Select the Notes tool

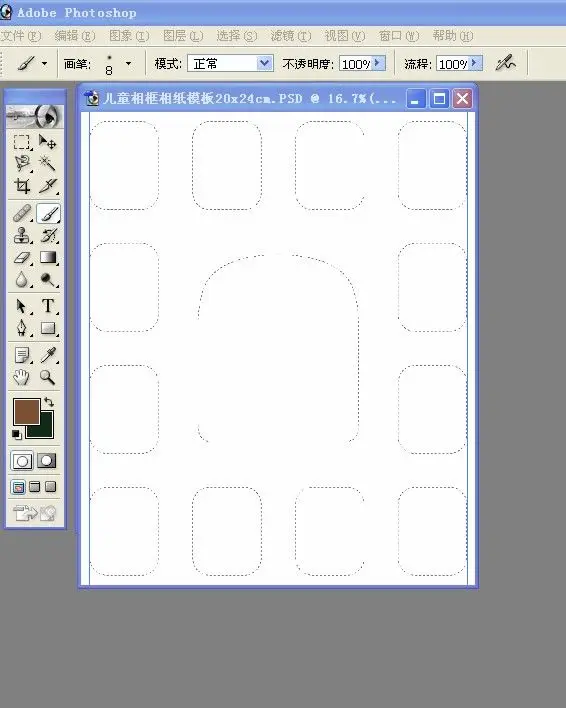22,355
